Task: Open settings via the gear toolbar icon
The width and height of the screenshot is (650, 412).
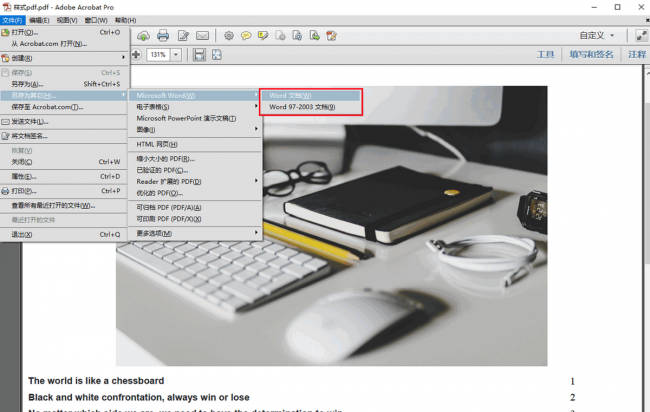Action: (x=228, y=36)
